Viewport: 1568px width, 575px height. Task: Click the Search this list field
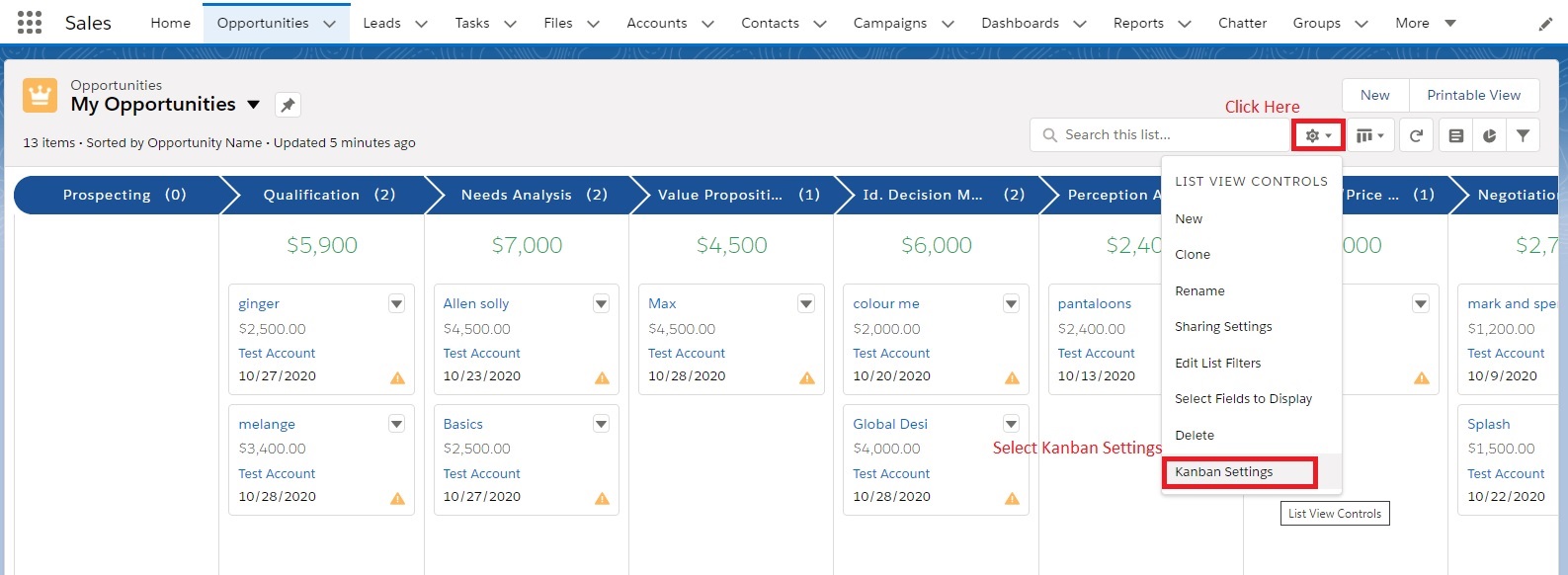click(1159, 135)
